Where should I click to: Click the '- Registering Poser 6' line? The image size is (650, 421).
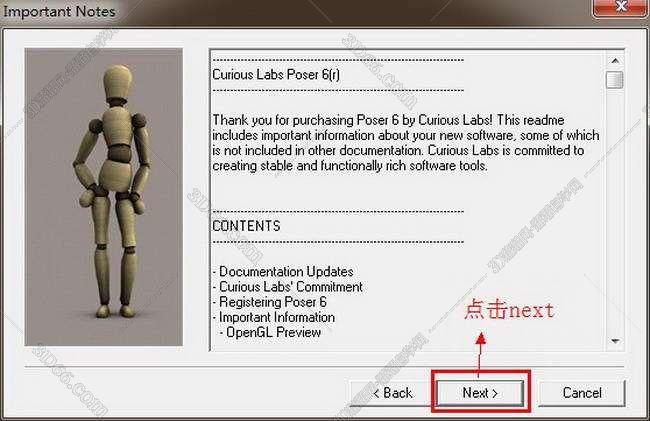(269, 302)
